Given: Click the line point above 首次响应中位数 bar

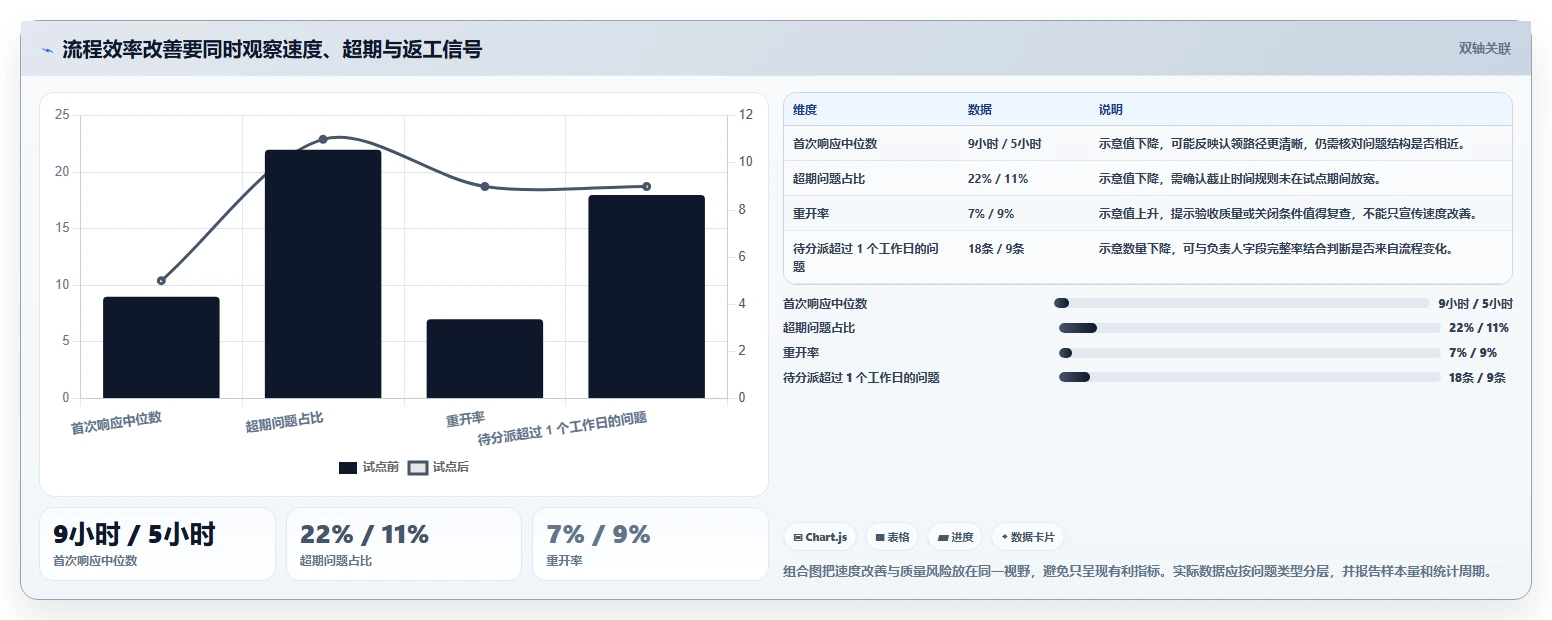Looking at the screenshot, I should point(161,281).
